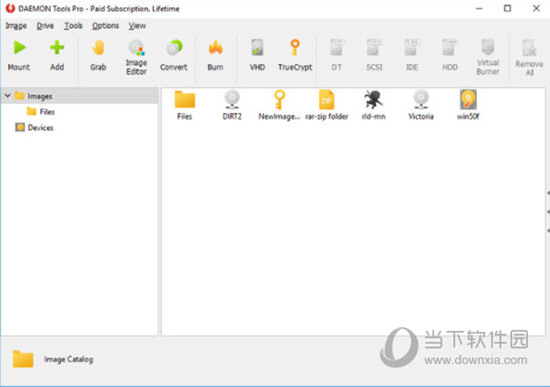Image resolution: width=550 pixels, height=387 pixels.
Task: Click the DAEMON Tools title bar logo
Action: tap(10, 8)
